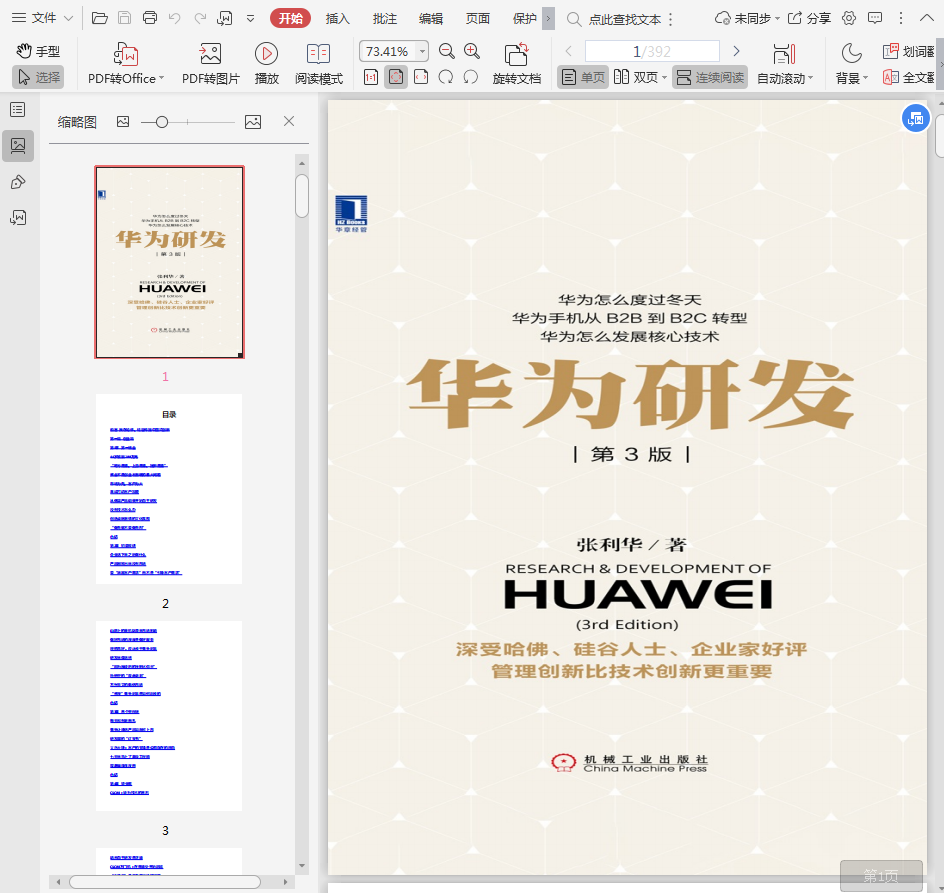Click full text translate tool

tap(909, 77)
